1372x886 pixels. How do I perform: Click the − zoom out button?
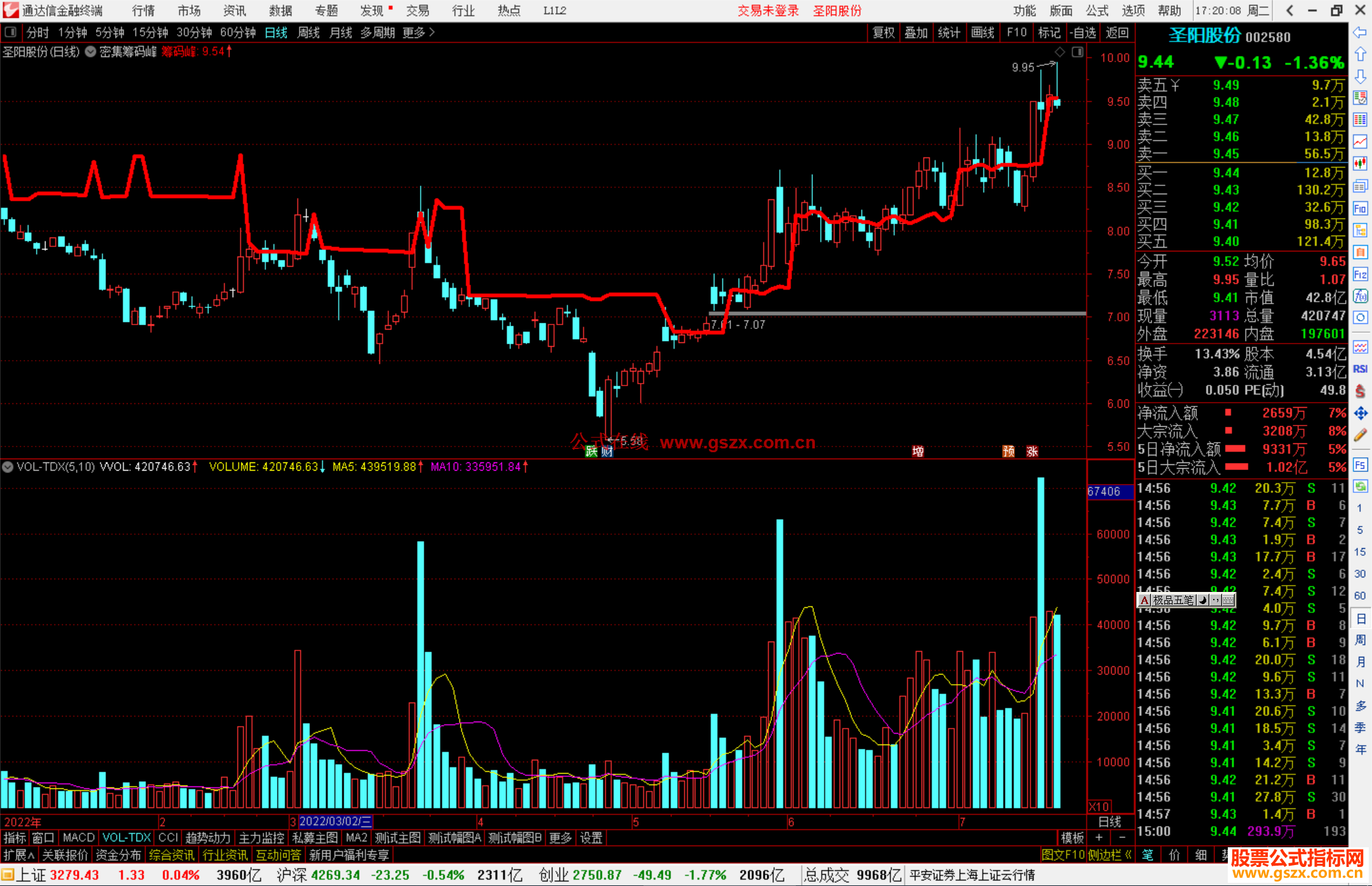(1123, 838)
